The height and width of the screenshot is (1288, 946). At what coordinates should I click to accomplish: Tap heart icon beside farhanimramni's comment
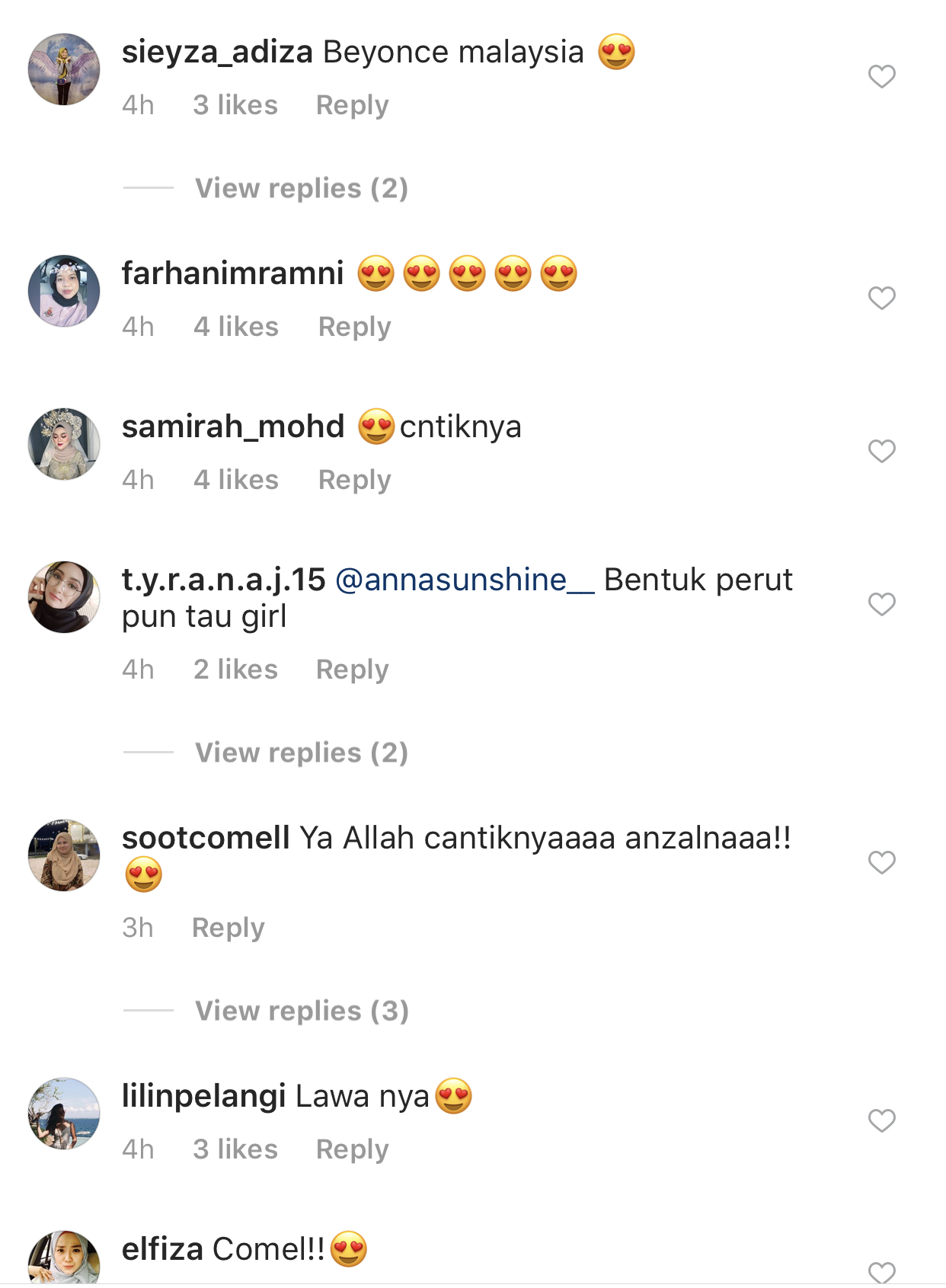point(881,298)
